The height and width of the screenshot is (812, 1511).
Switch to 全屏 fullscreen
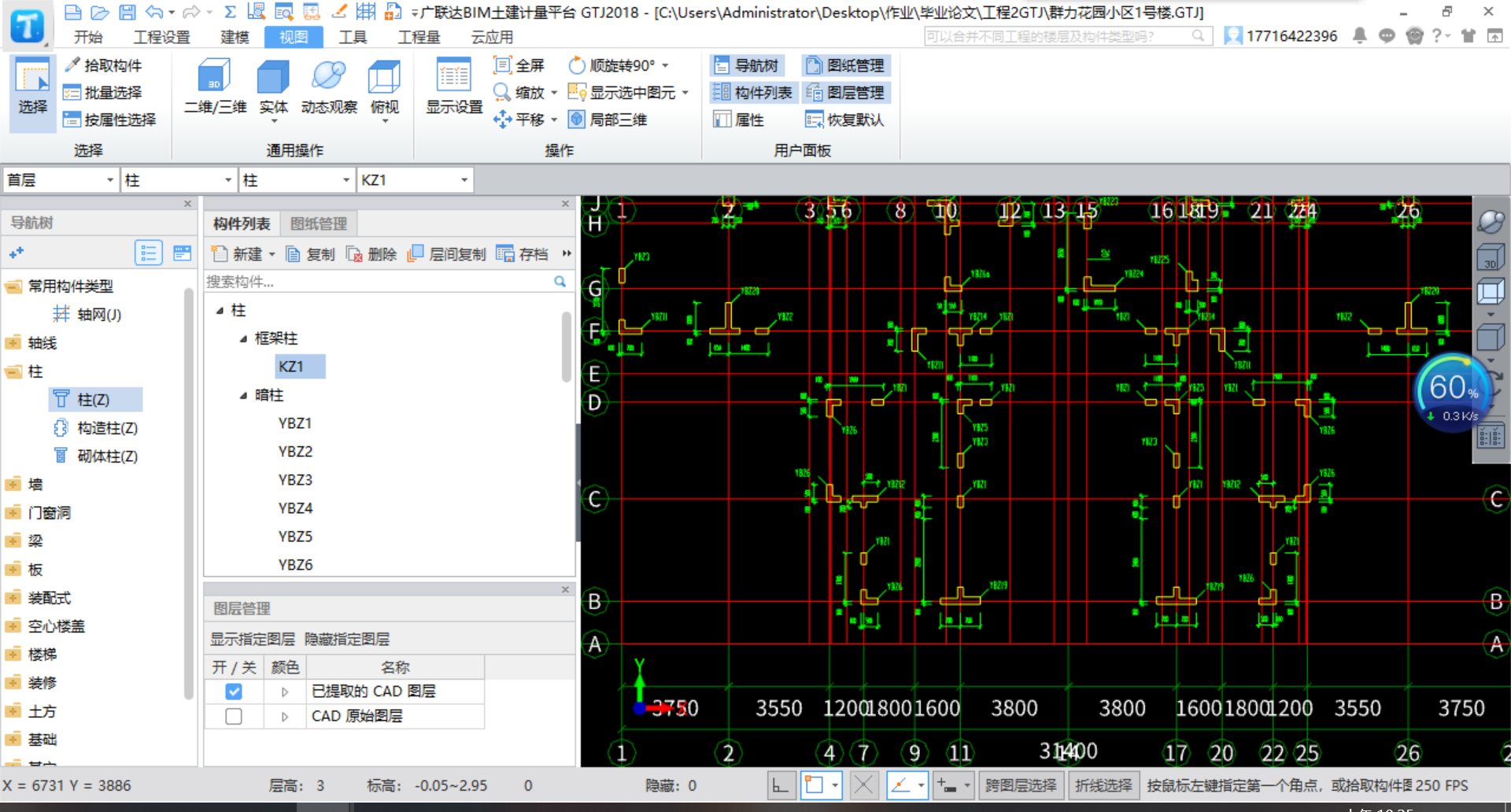coord(519,65)
